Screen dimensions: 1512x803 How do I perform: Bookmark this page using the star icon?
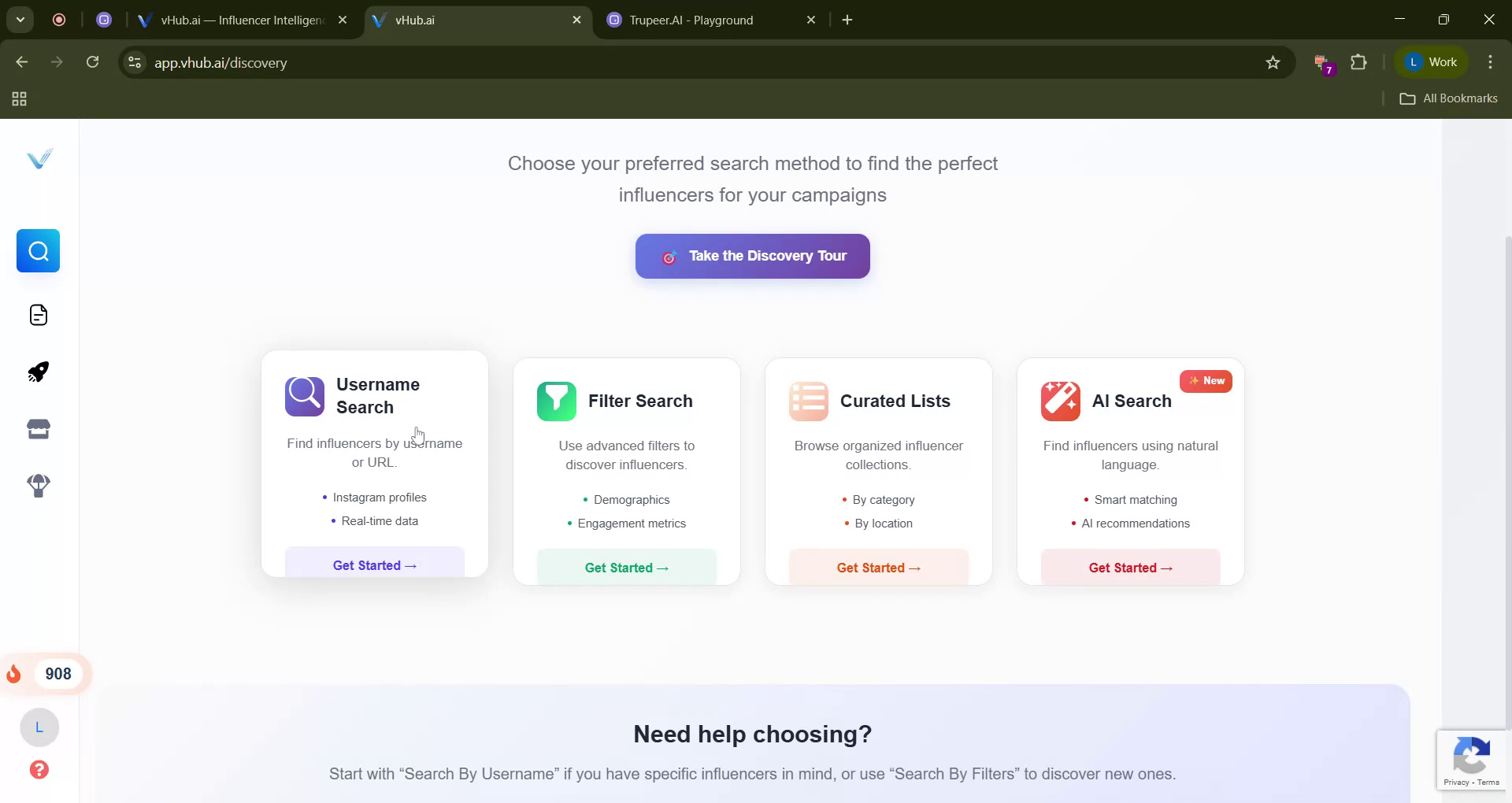[1273, 62]
